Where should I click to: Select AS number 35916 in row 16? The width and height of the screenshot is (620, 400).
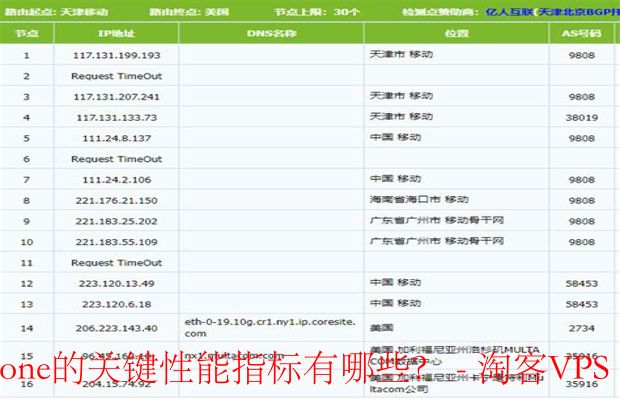582,384
